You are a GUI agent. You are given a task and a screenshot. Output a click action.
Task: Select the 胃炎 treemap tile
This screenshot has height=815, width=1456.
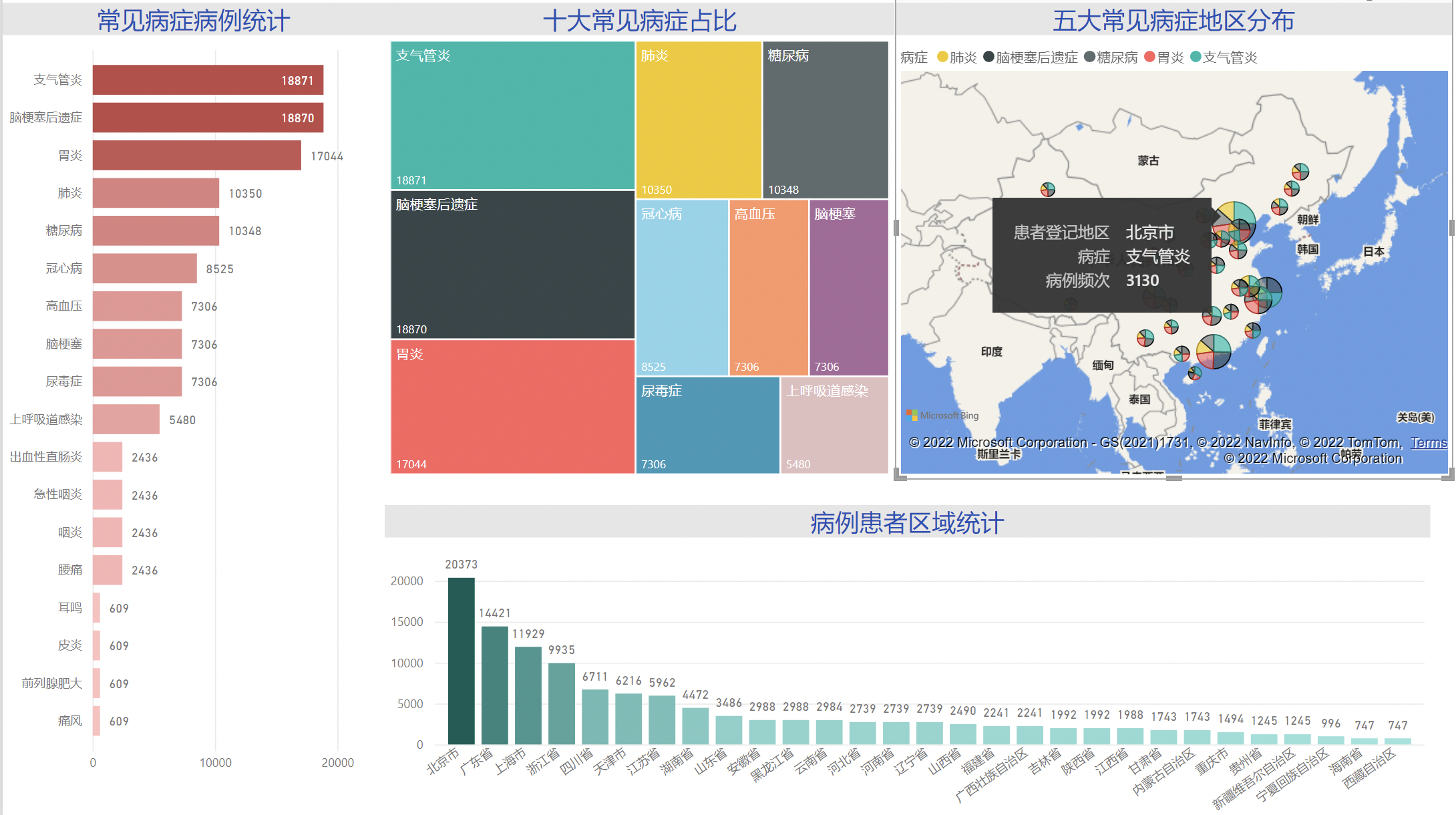coord(512,406)
